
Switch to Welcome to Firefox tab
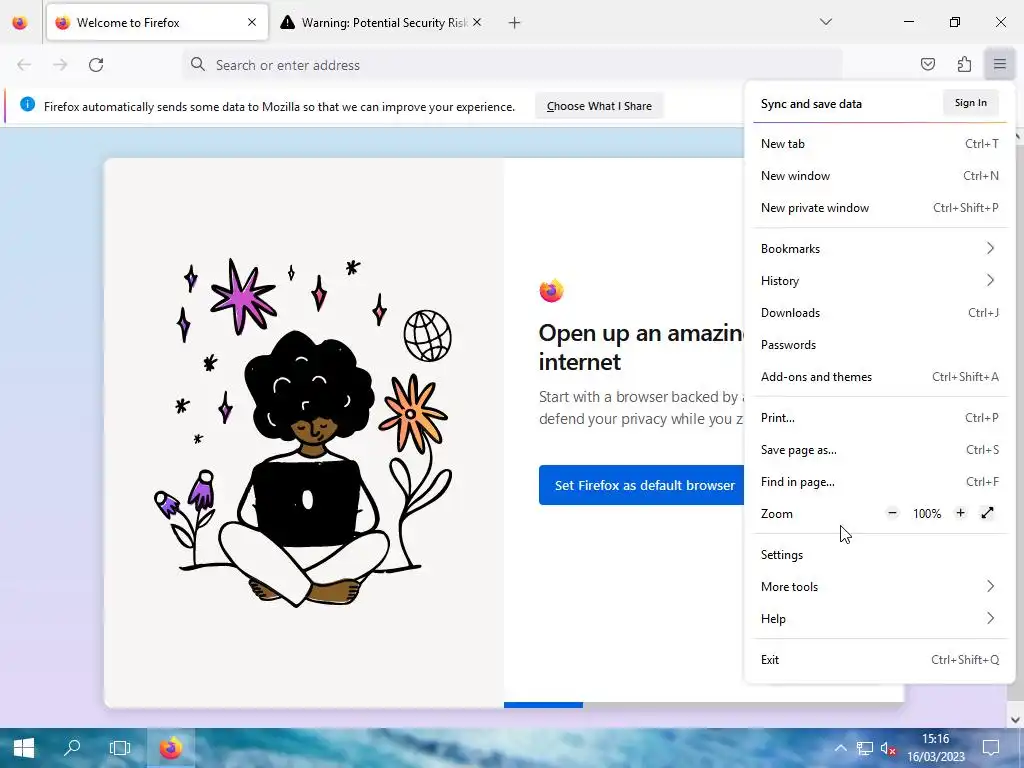click(157, 23)
